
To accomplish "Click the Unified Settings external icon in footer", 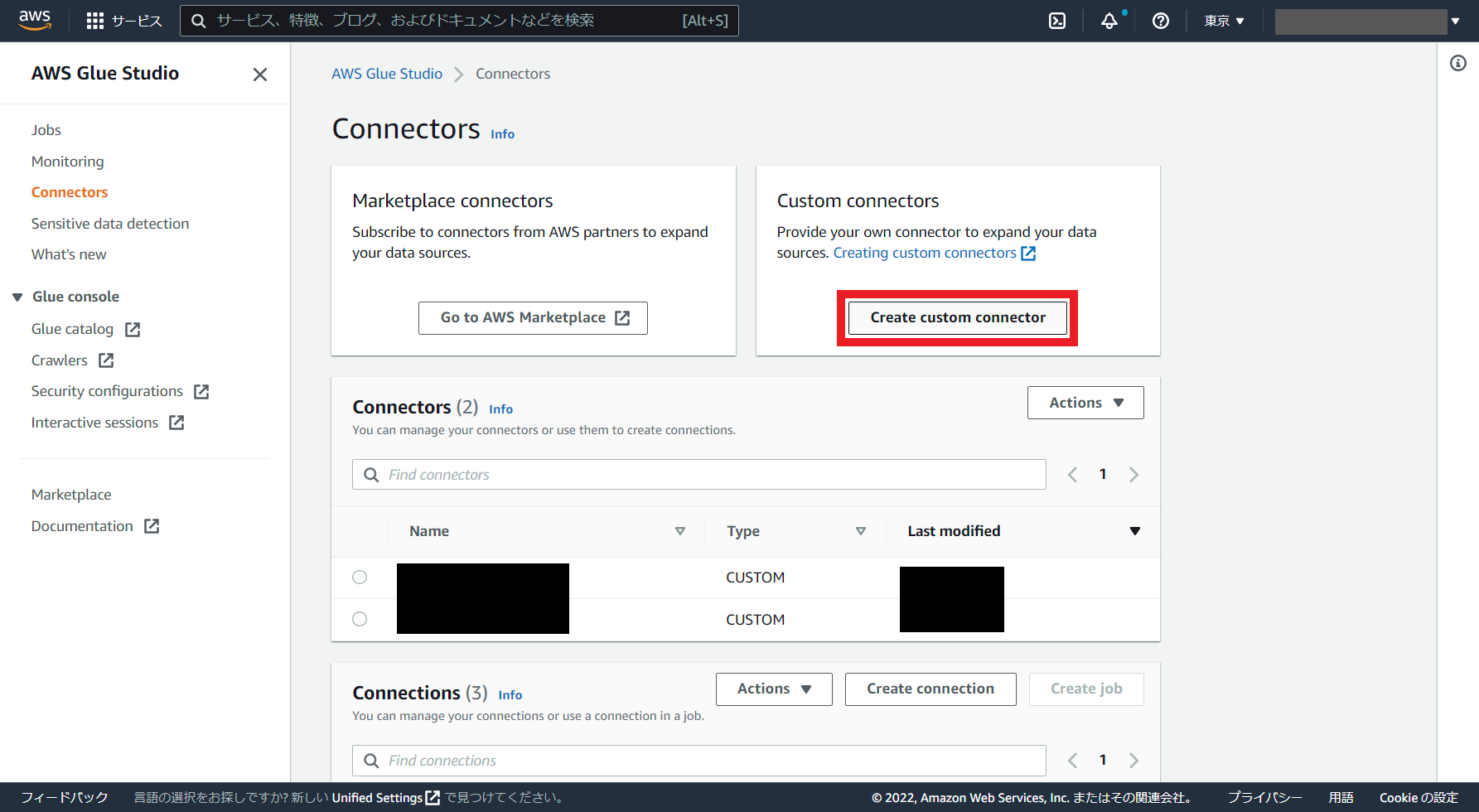I will tap(433, 798).
